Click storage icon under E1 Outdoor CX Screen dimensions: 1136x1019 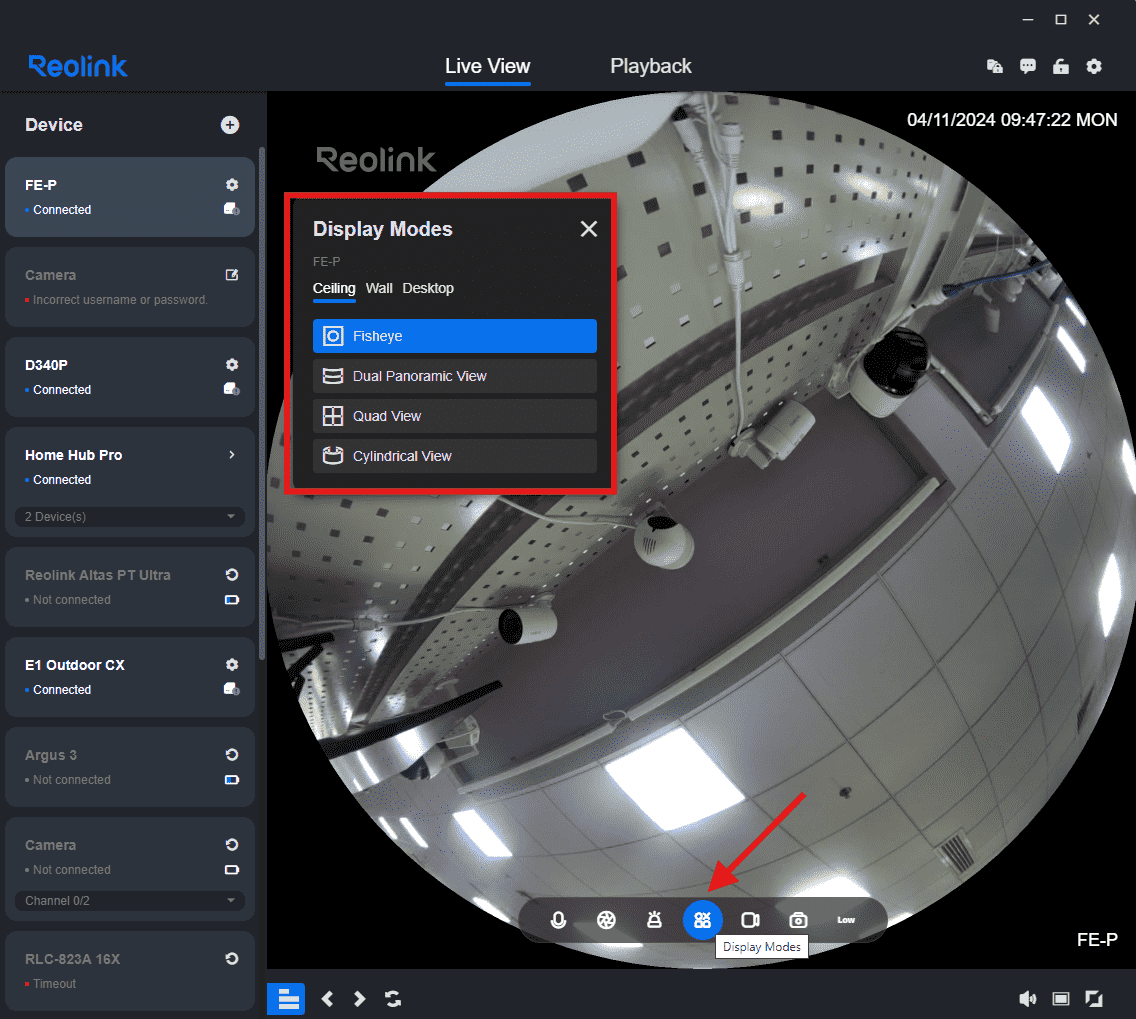tap(232, 689)
